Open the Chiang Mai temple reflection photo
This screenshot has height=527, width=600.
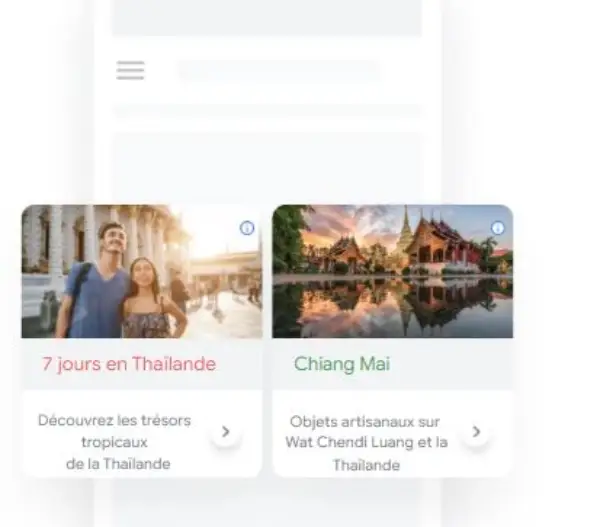(393, 271)
